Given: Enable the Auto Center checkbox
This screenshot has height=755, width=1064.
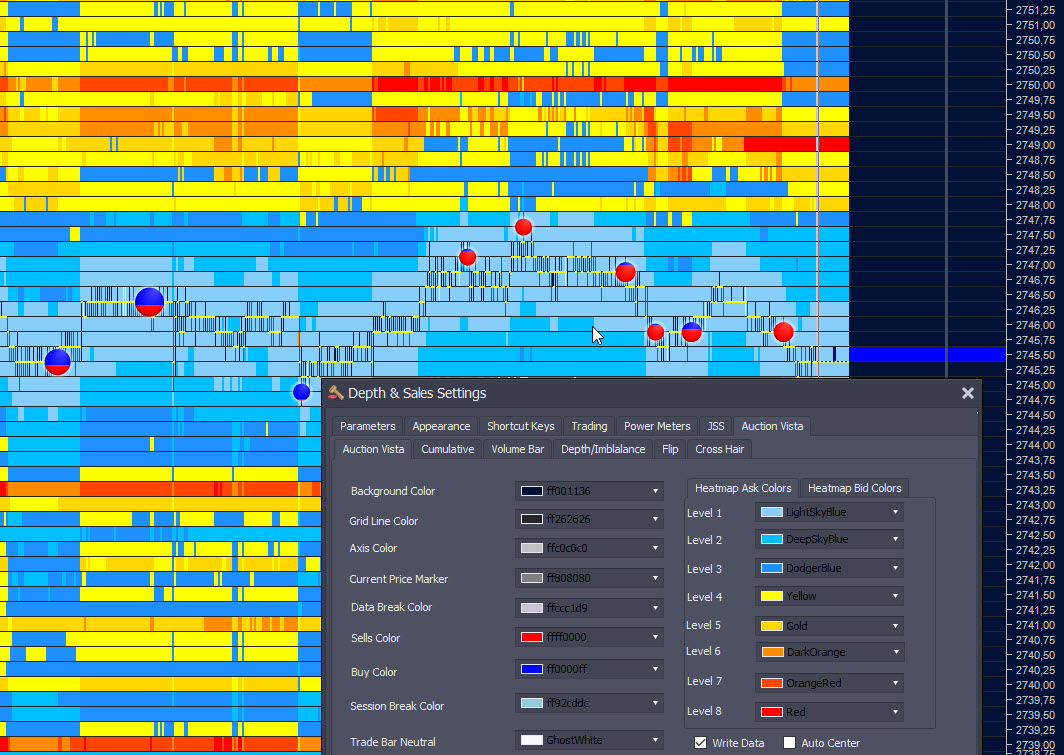Looking at the screenshot, I should point(789,743).
